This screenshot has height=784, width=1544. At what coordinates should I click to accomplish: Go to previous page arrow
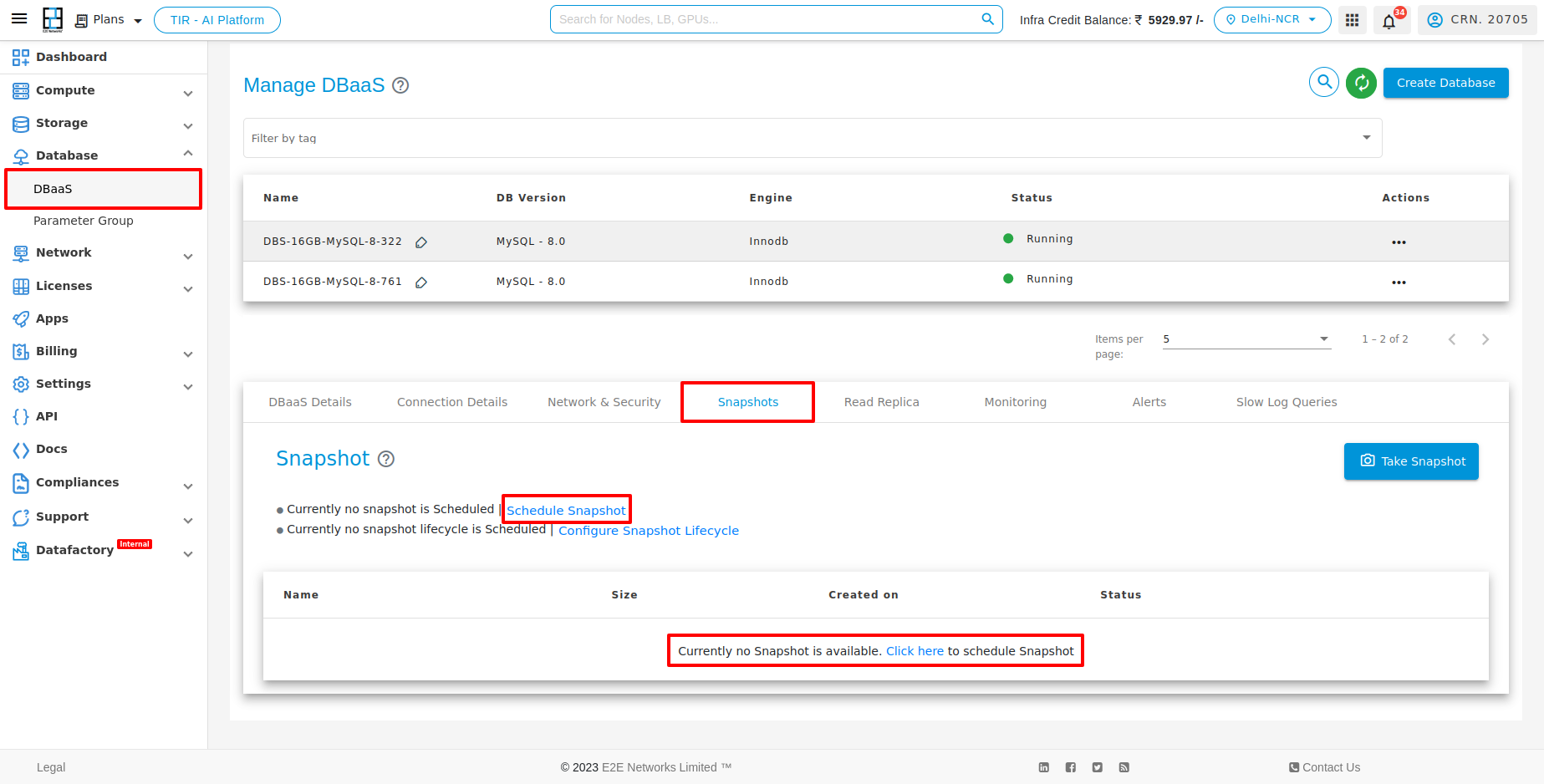(1452, 339)
